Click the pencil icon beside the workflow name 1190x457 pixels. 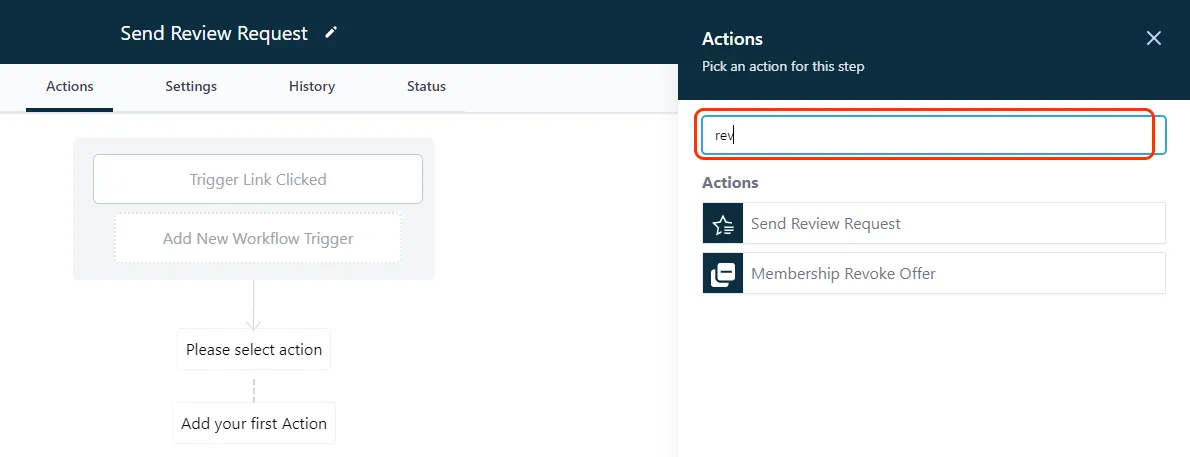tap(331, 33)
